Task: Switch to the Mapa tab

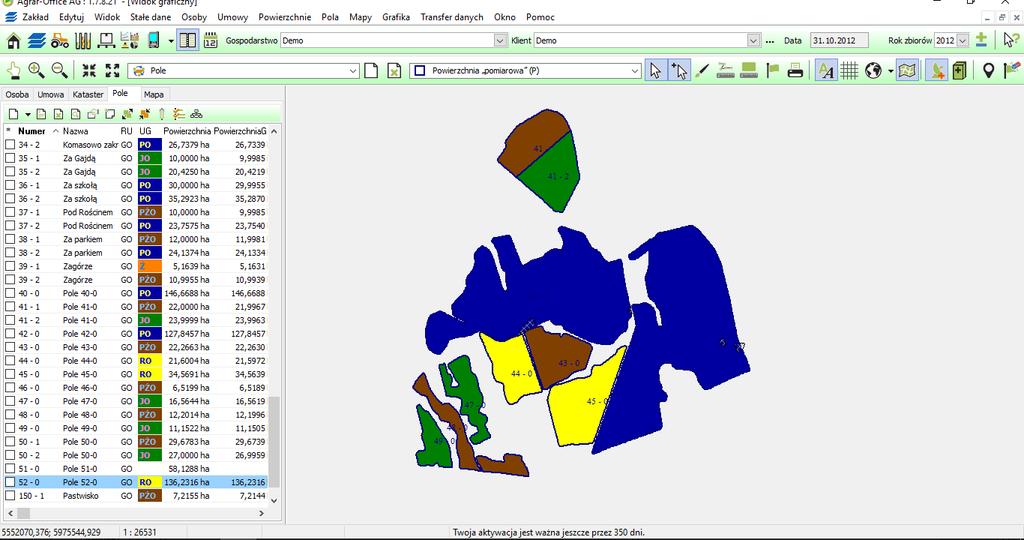Action: pos(154,95)
